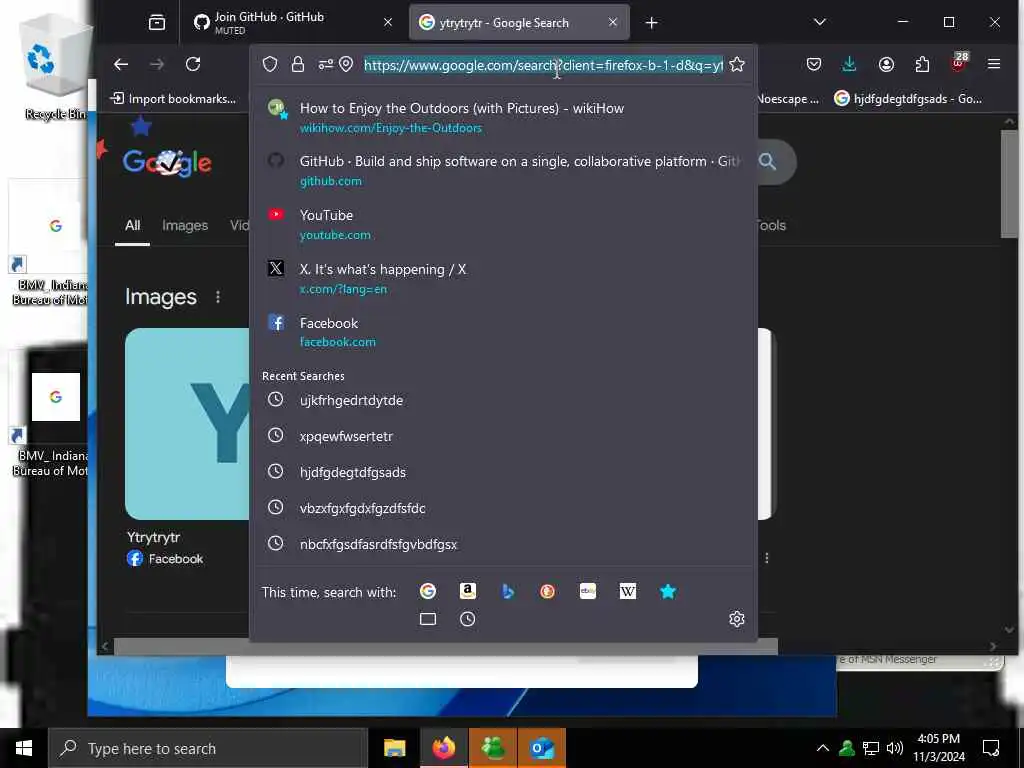Open the Images section three-dot menu
The width and height of the screenshot is (1024, 768).
click(217, 297)
